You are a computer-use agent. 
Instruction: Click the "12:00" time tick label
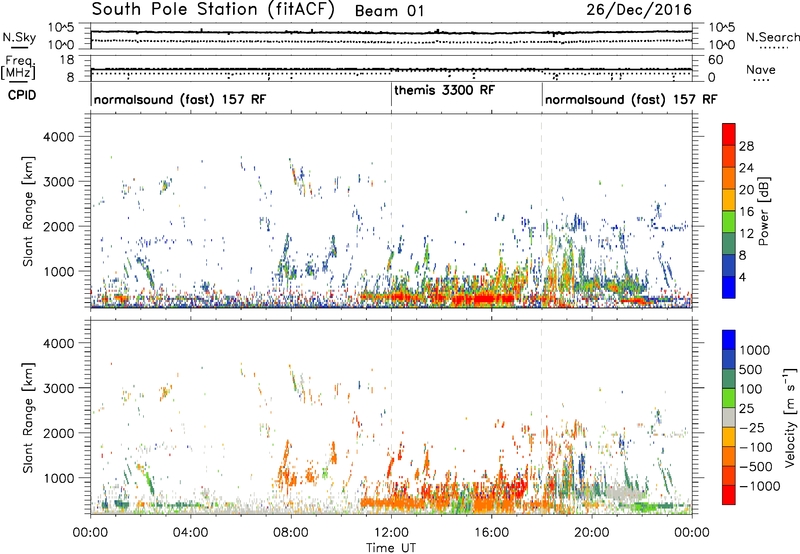[x=391, y=533]
